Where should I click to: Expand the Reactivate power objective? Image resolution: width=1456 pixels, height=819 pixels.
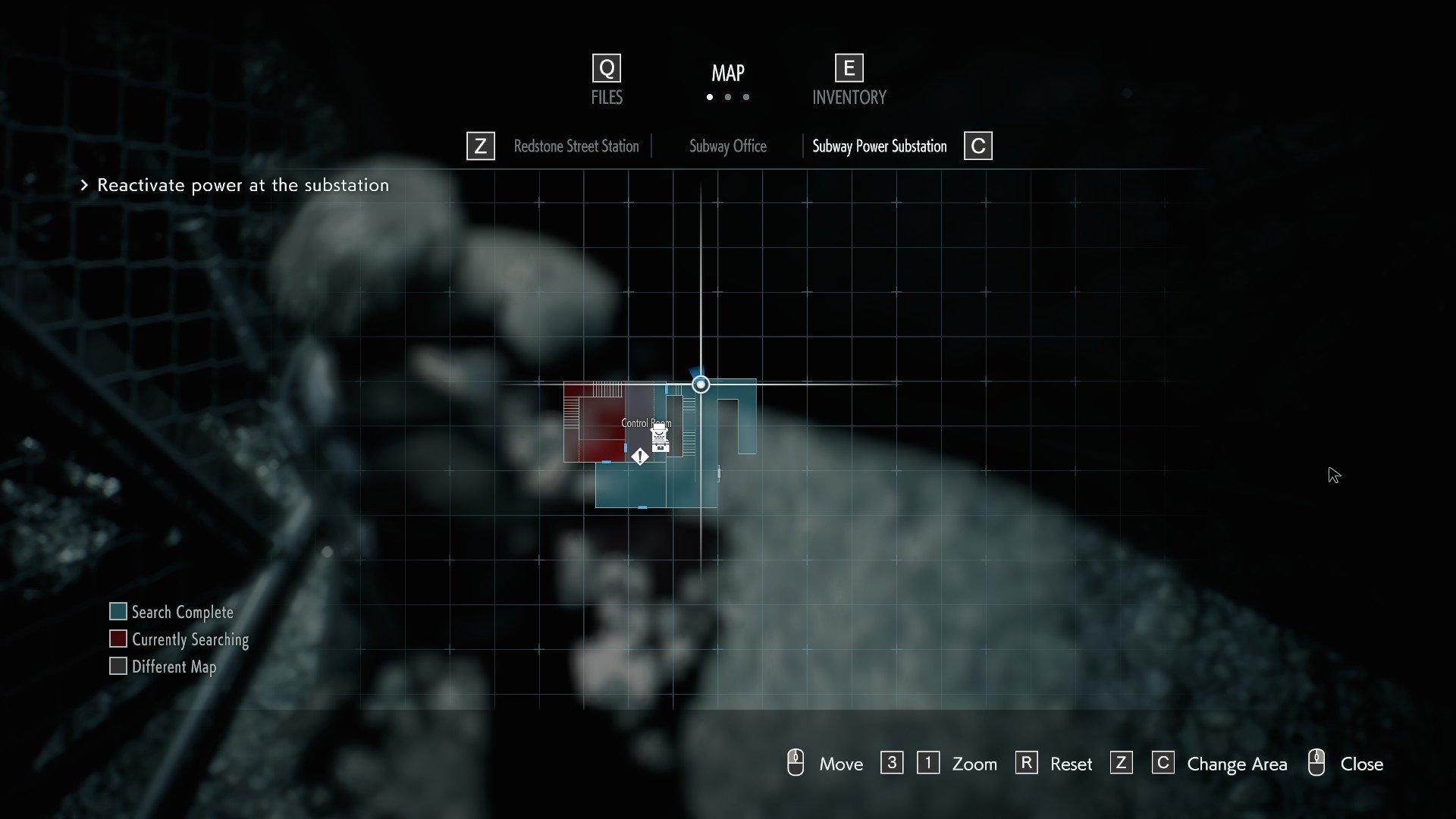(x=86, y=185)
